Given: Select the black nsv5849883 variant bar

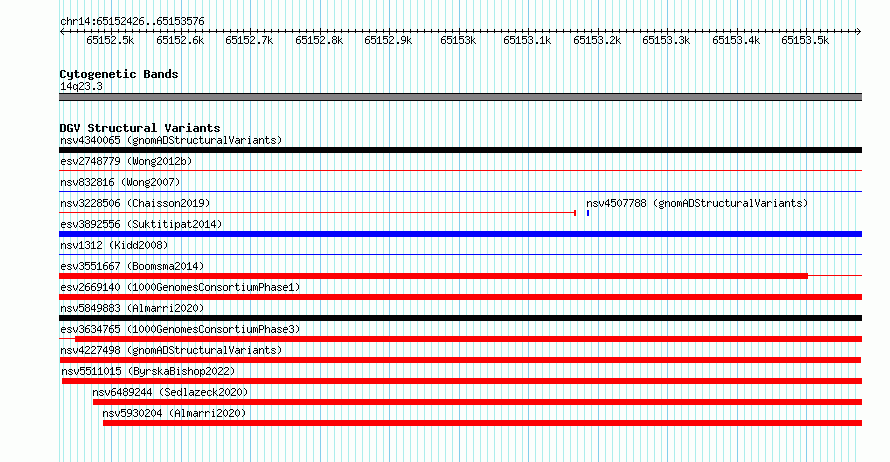Looking at the screenshot, I should pyautogui.click(x=460, y=318).
